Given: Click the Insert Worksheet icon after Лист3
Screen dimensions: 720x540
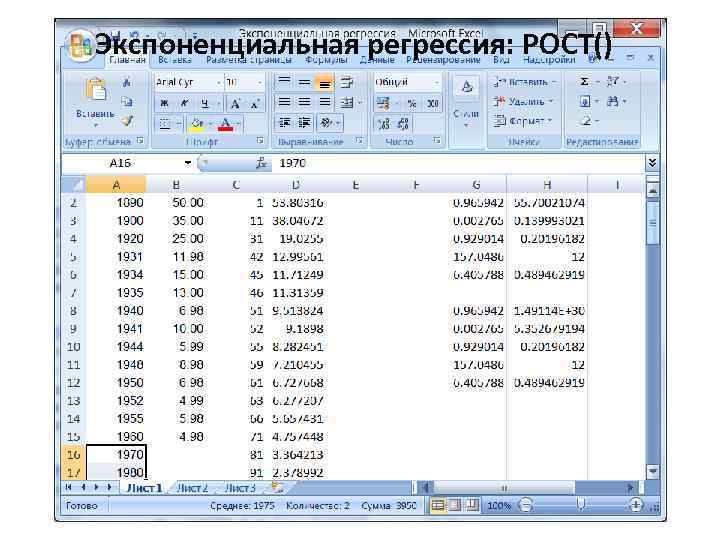Looking at the screenshot, I should pos(277,488).
